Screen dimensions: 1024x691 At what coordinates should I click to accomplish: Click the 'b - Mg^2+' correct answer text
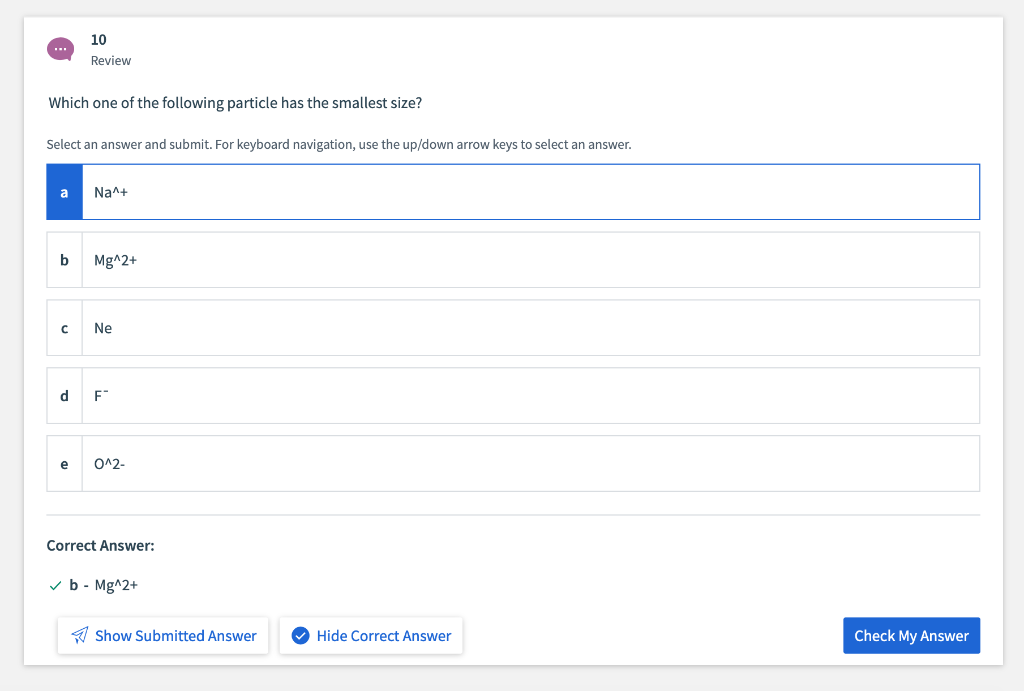point(104,585)
